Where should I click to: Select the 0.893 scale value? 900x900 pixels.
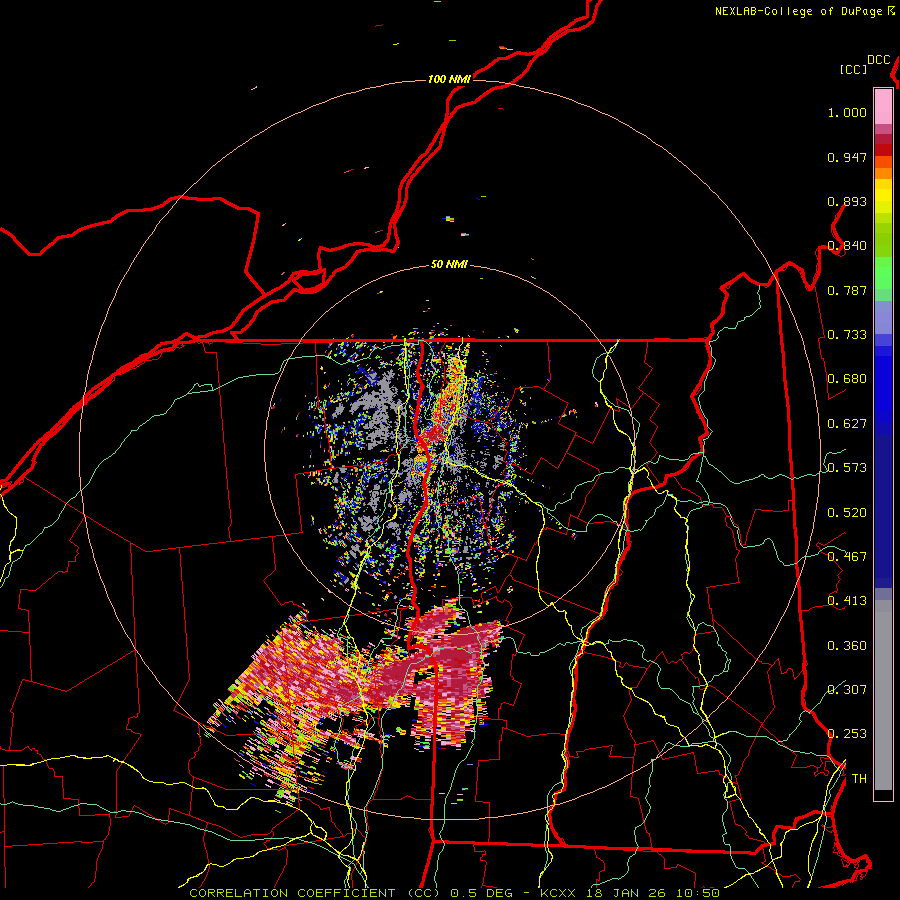pos(847,201)
